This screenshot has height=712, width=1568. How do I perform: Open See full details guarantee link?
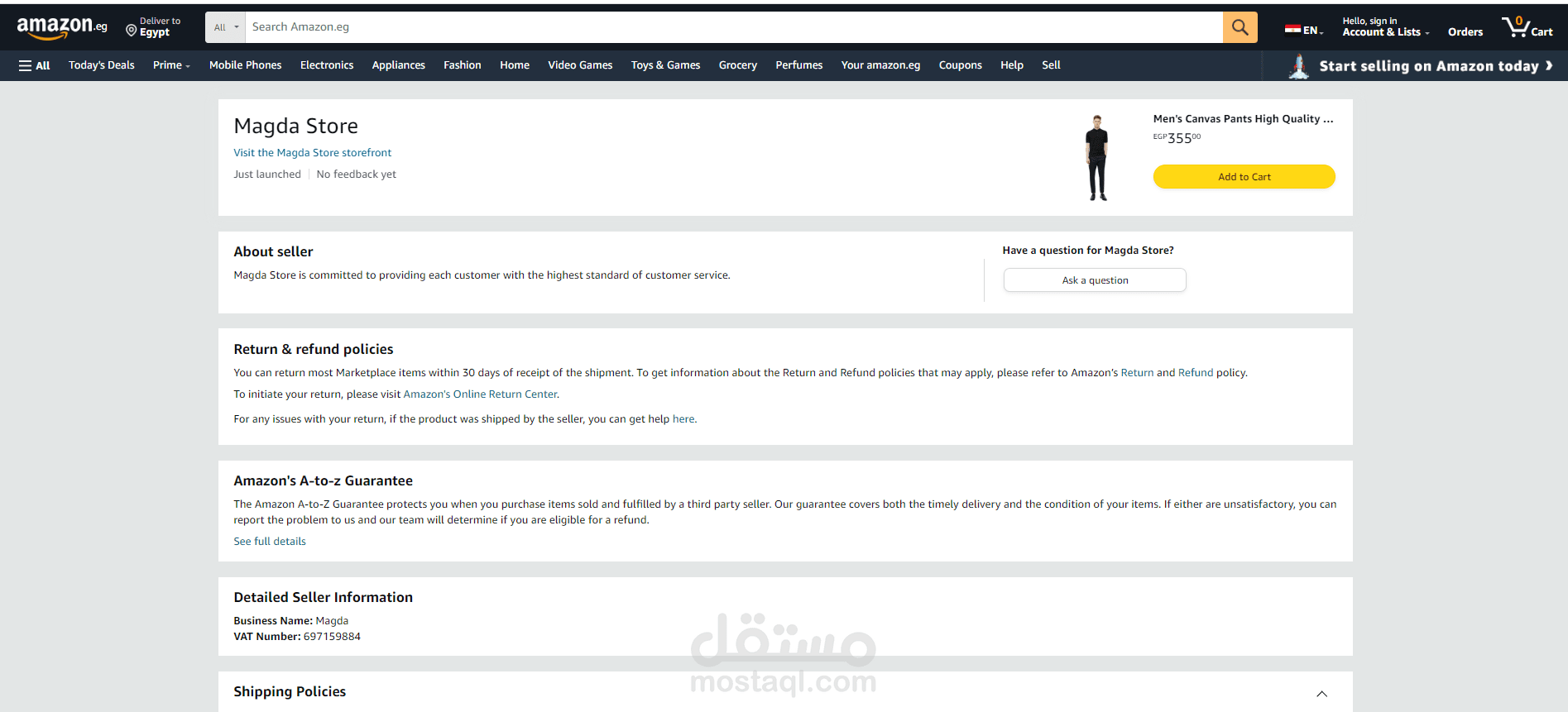[270, 542]
